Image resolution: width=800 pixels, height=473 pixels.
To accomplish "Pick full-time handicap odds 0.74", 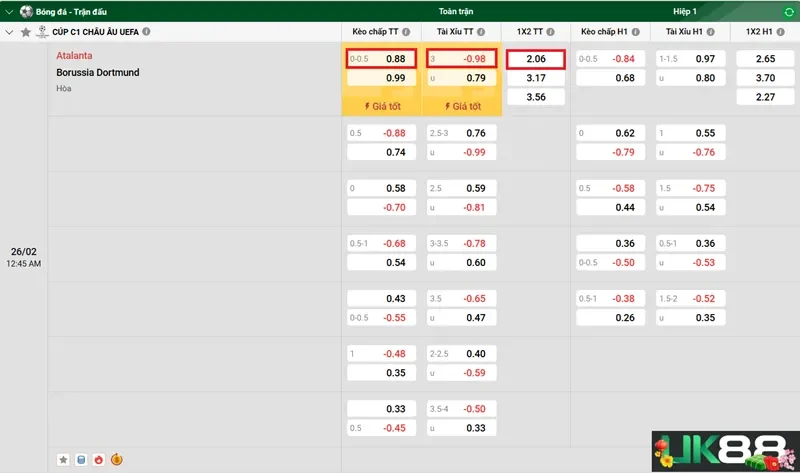I will tap(381, 152).
